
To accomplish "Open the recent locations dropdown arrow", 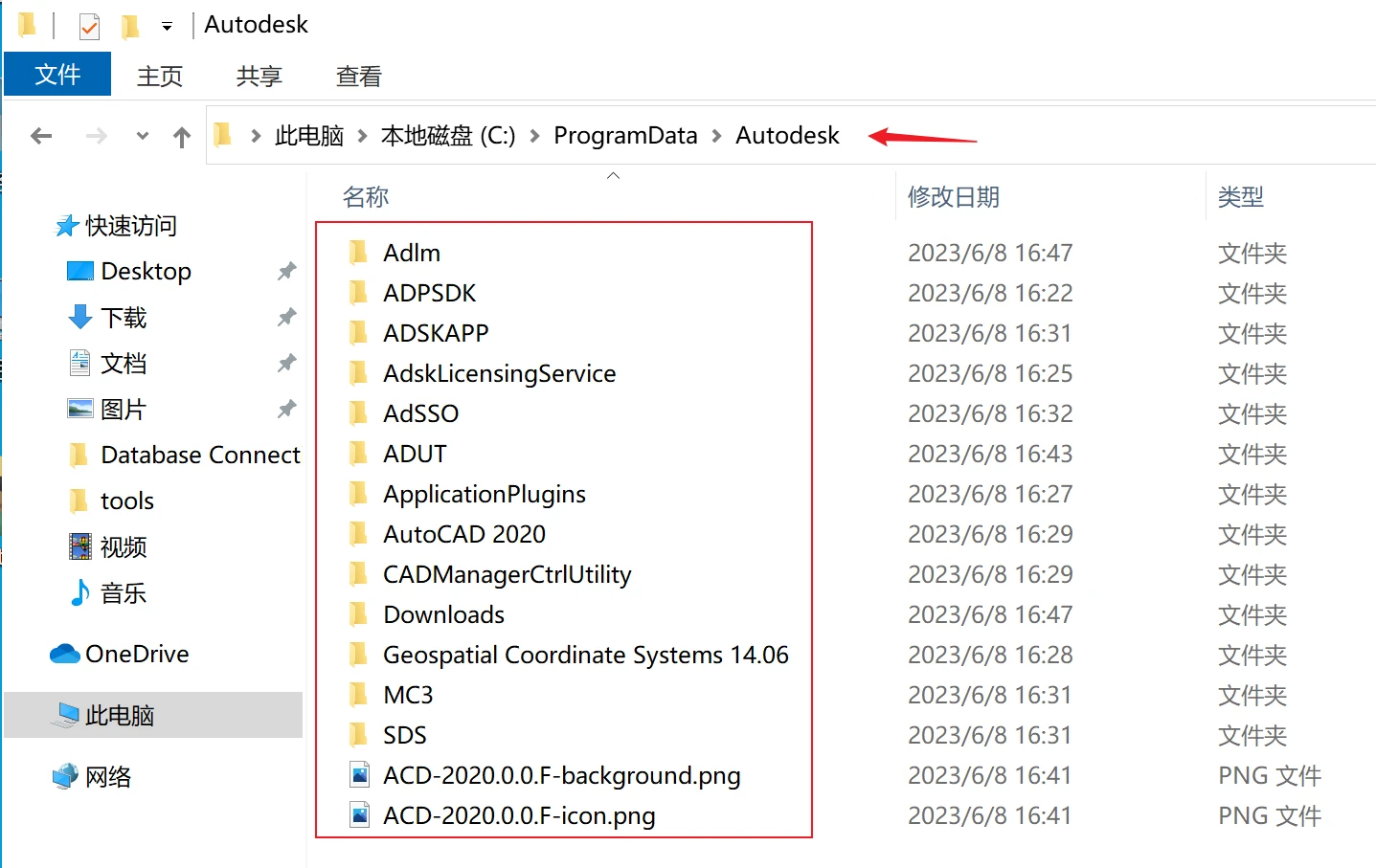I will [143, 136].
